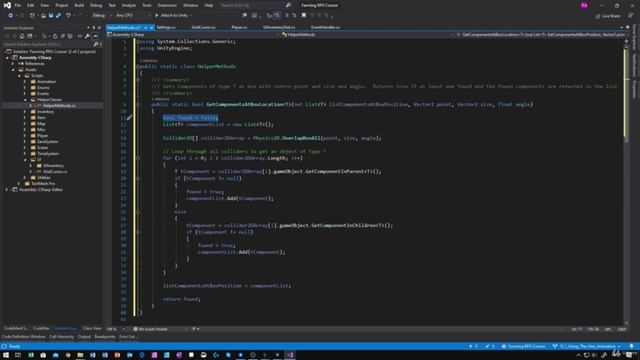Screen dimensions: 640x360
Task: Open the Edit menu
Action: [31, 5]
